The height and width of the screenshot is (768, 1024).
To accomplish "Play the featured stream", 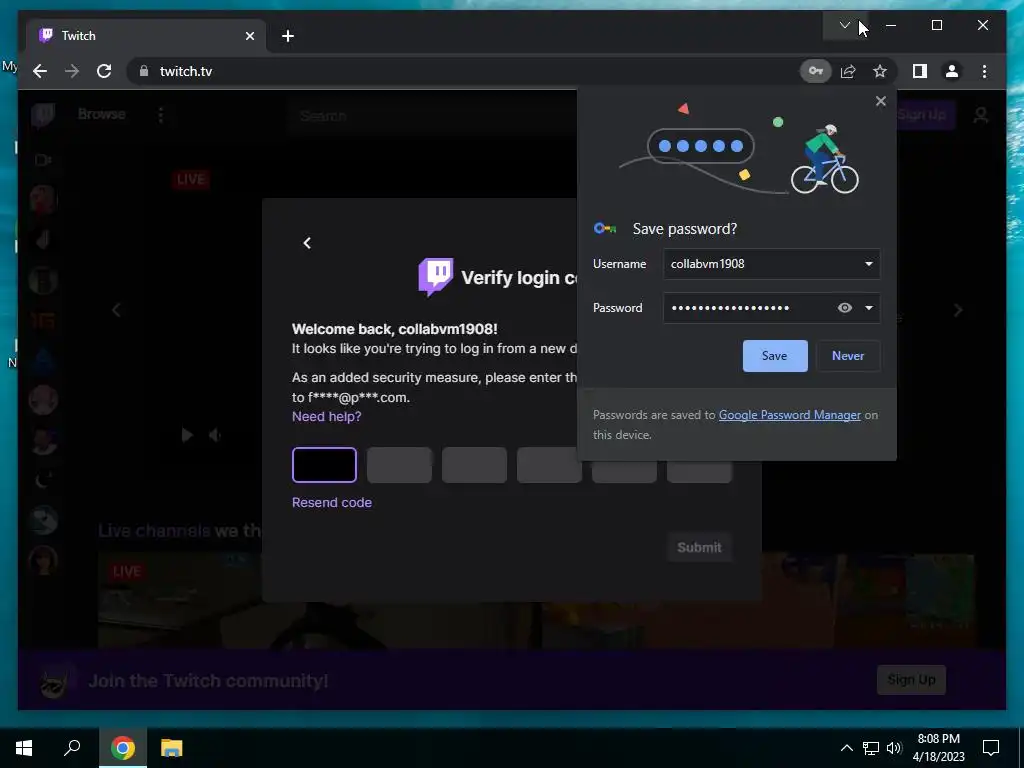I will [x=187, y=435].
